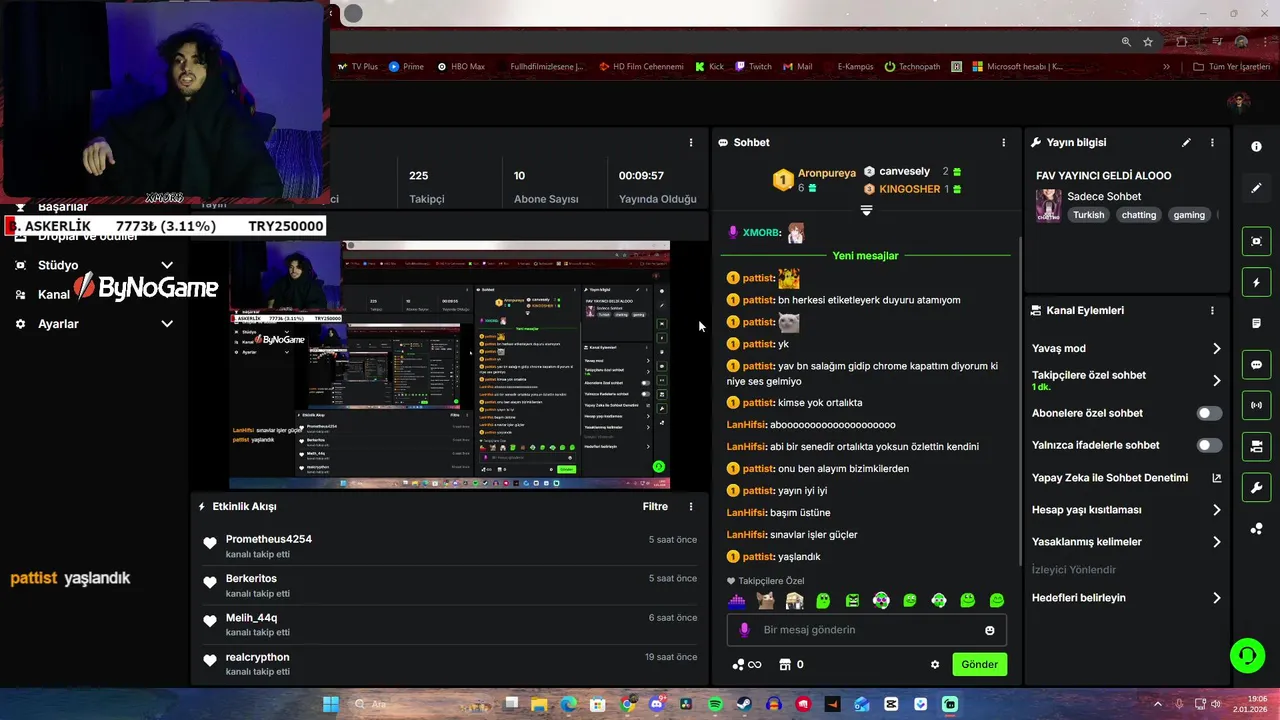The width and height of the screenshot is (1280, 720).
Task: Click the screenshot frame sidebar icon
Action: pyautogui.click(x=1256, y=241)
